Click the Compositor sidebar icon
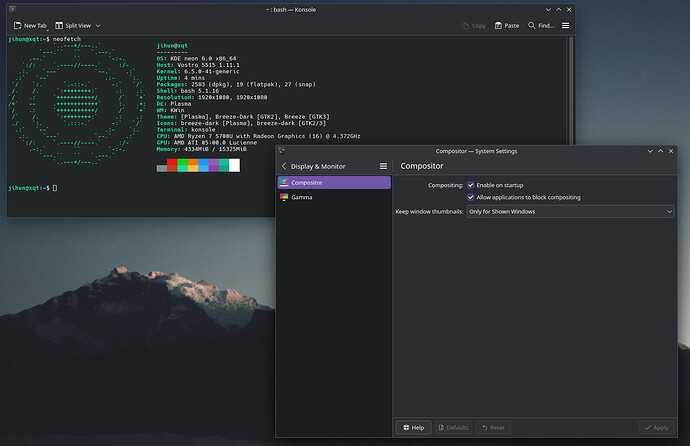 [284, 183]
